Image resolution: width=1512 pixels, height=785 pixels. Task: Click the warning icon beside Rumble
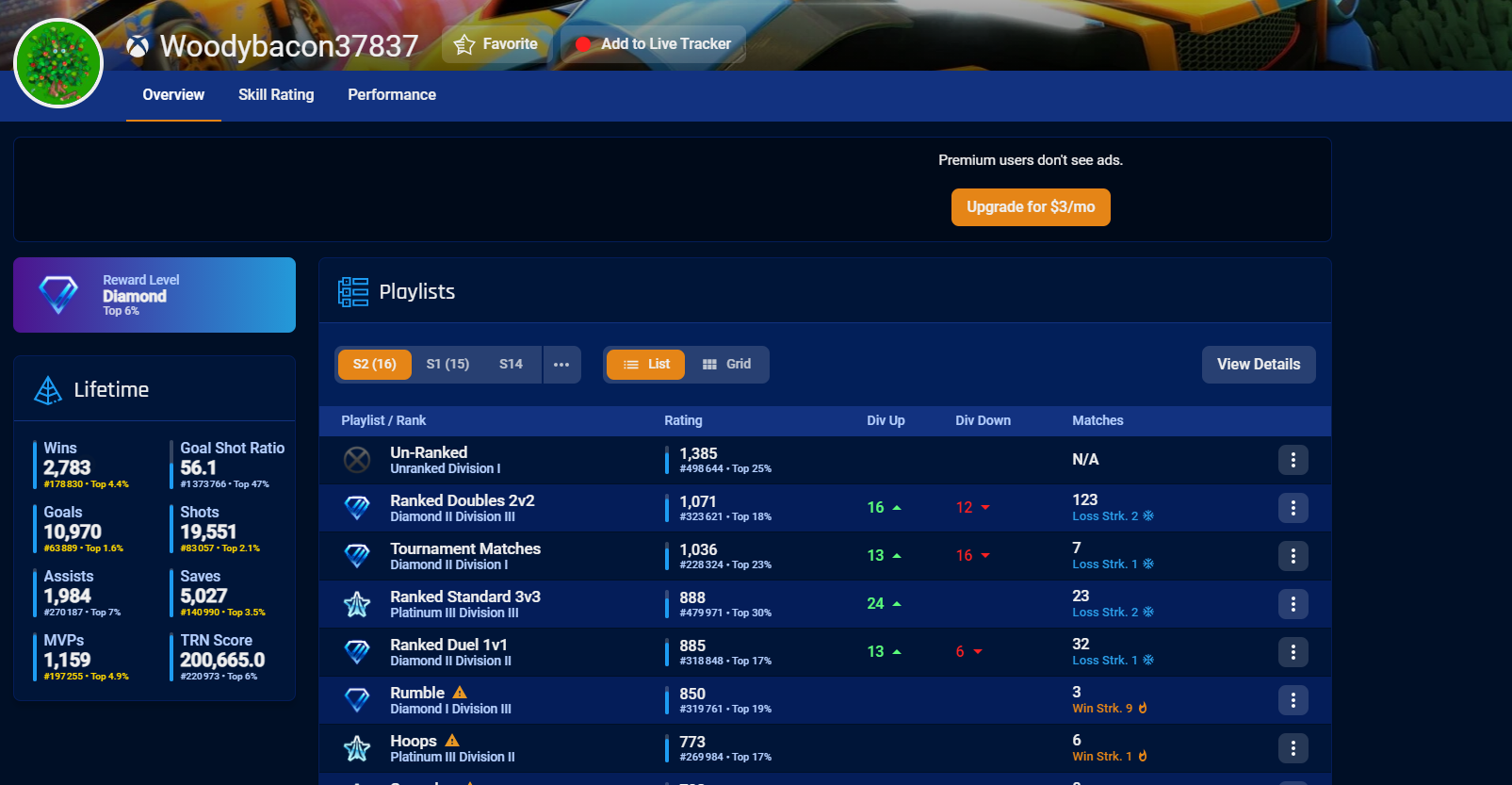460,693
